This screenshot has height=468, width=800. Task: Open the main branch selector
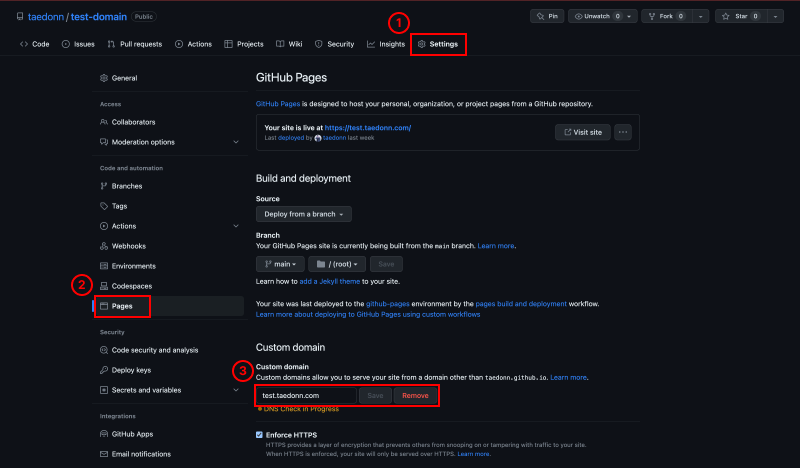tap(280, 264)
